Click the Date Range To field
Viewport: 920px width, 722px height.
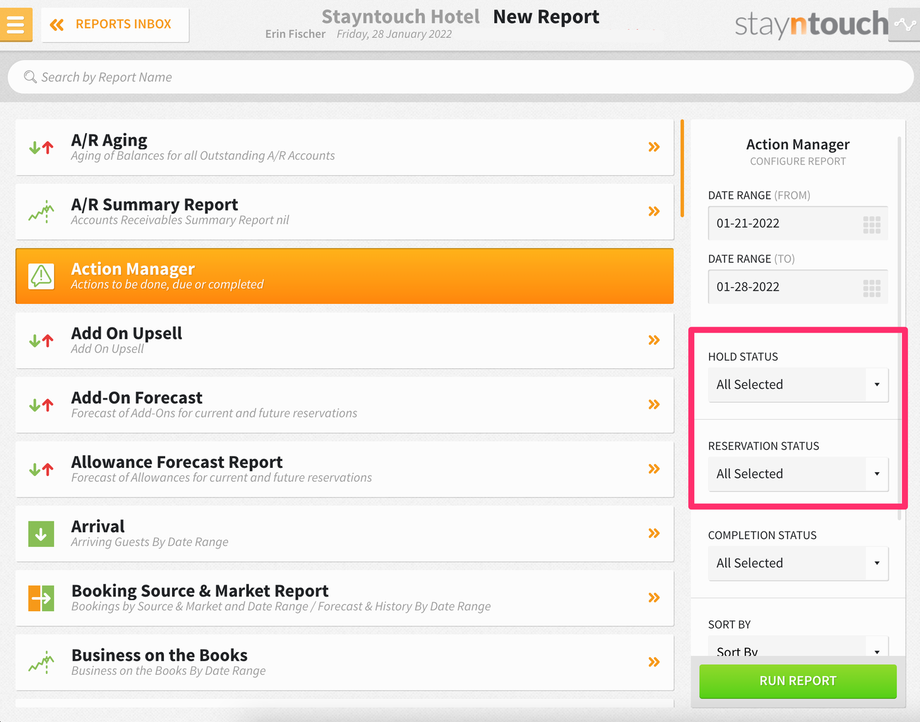pyautogui.click(x=797, y=287)
